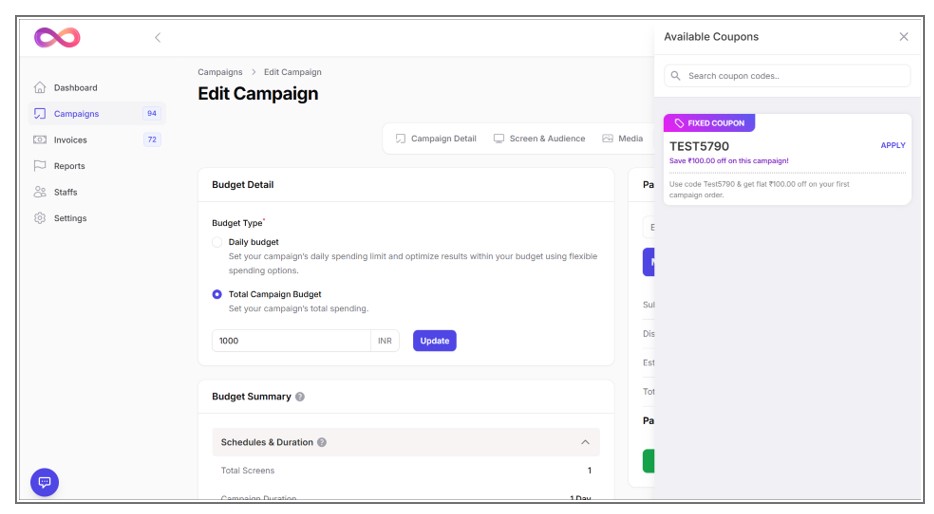Viewport: 934px width, 514px height.
Task: Click the Budget Summary help icon
Action: coord(300,397)
